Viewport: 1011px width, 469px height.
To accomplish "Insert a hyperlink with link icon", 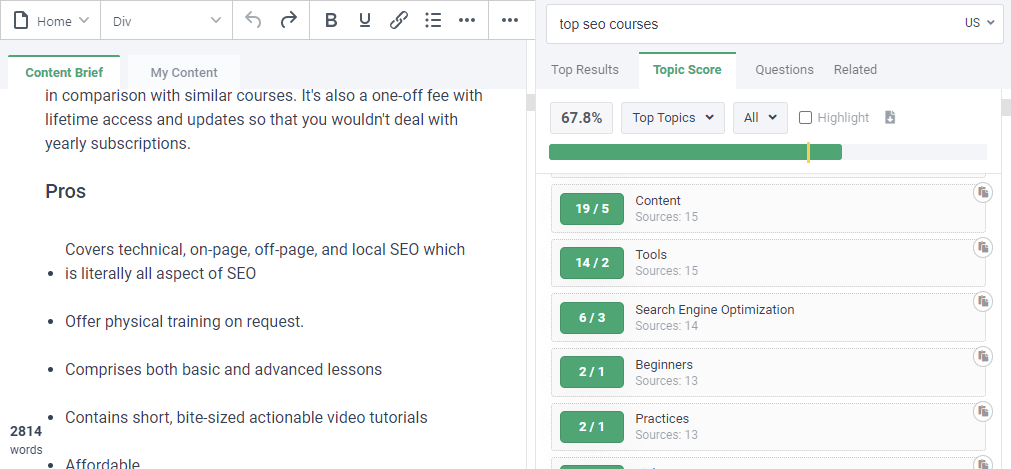I will click(399, 21).
